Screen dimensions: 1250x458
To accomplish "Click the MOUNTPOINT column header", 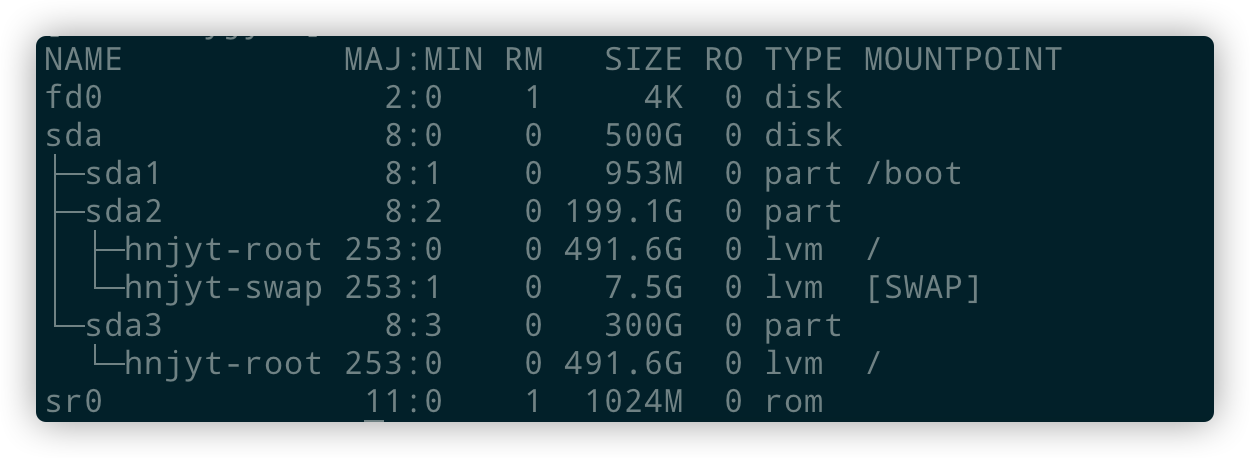I will (x=963, y=60).
